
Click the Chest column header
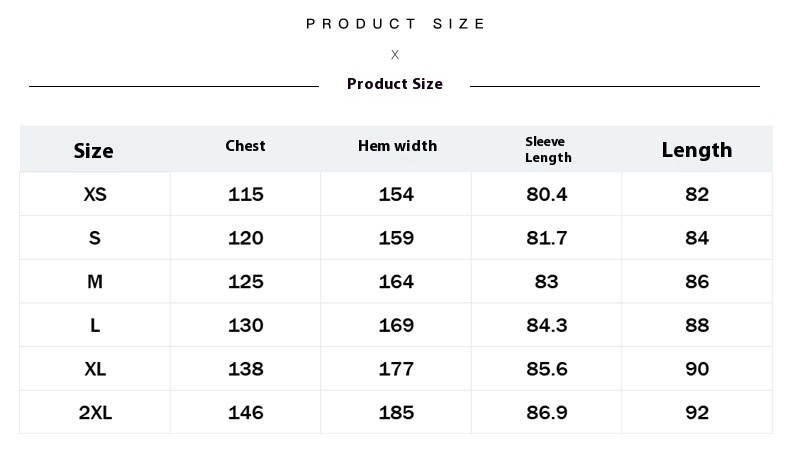245,146
